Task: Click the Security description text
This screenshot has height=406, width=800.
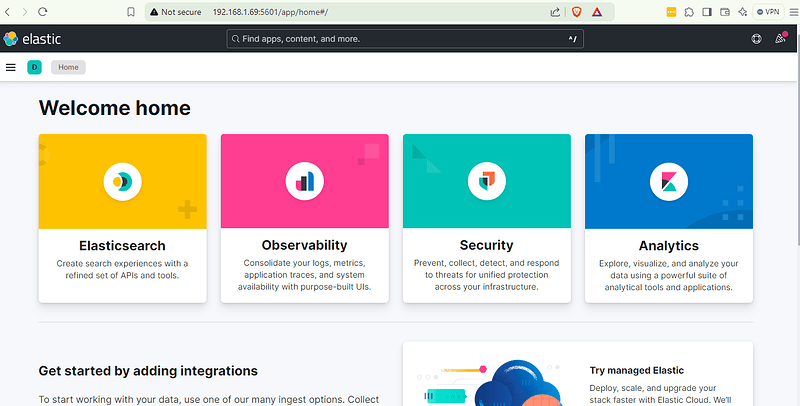Action: [487, 275]
